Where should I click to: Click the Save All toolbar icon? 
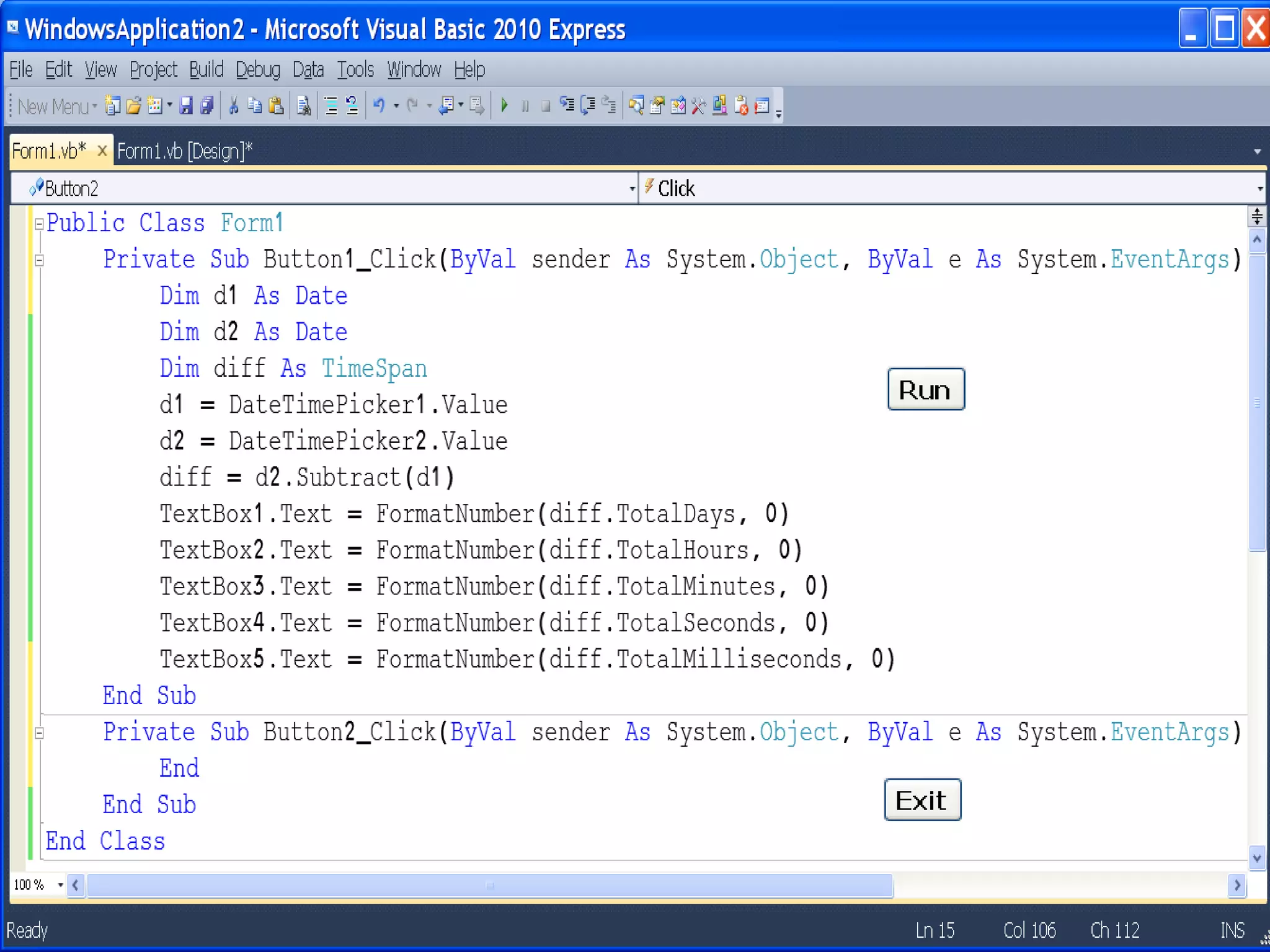coord(206,106)
